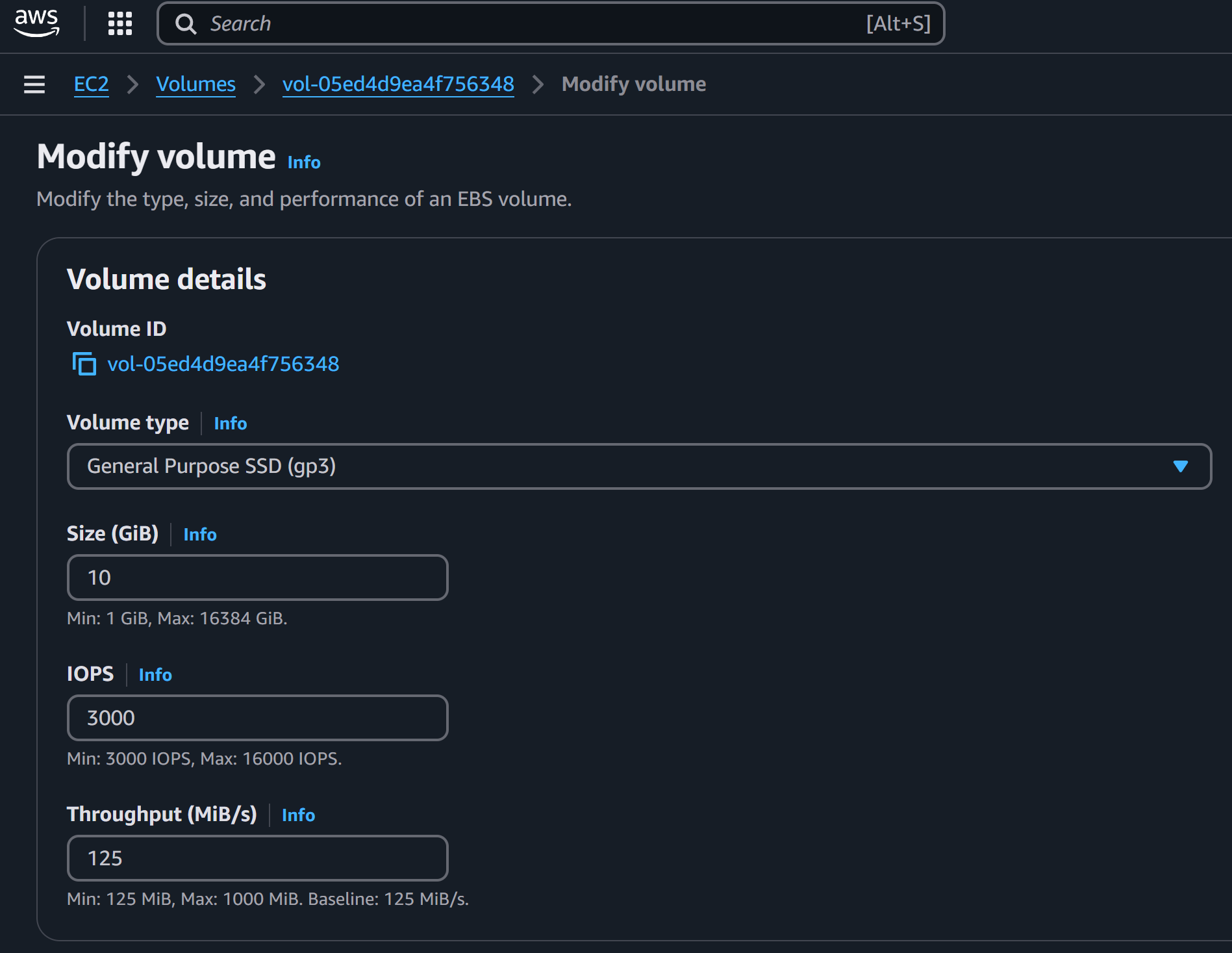Open the Volume type dropdown

[x=639, y=466]
